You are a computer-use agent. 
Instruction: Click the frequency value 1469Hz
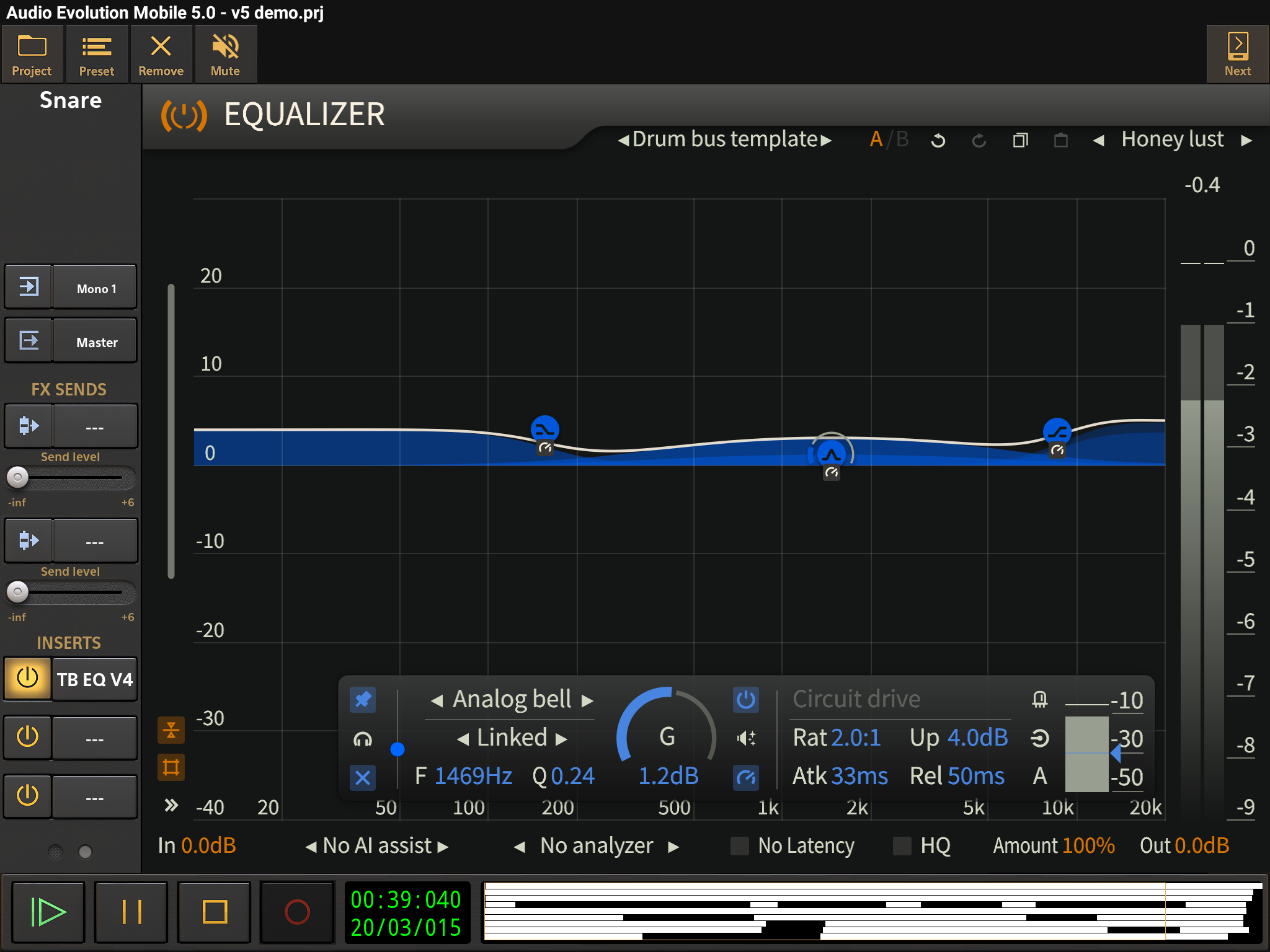tap(473, 776)
